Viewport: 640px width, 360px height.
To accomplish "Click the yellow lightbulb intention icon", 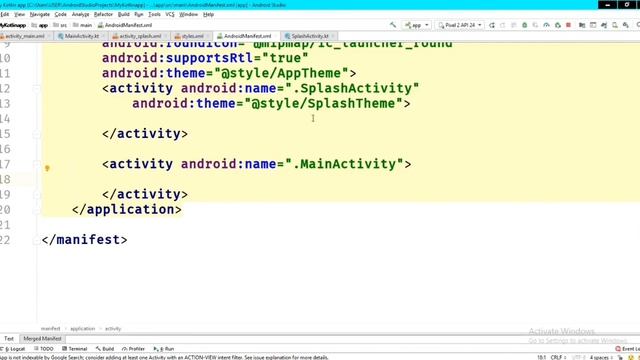I will pos(47,168).
